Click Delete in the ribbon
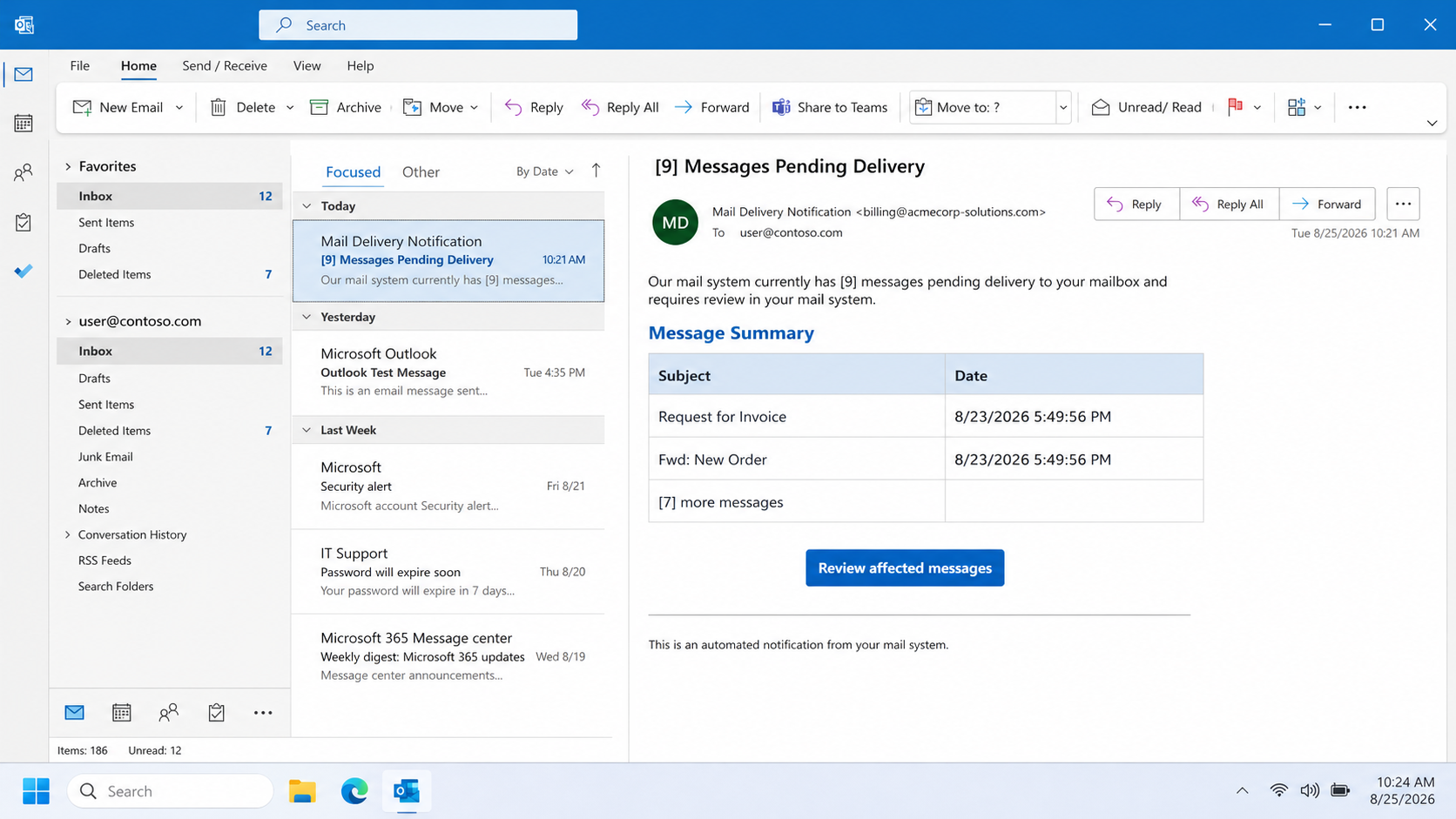This screenshot has width=1456, height=819. tap(243, 107)
